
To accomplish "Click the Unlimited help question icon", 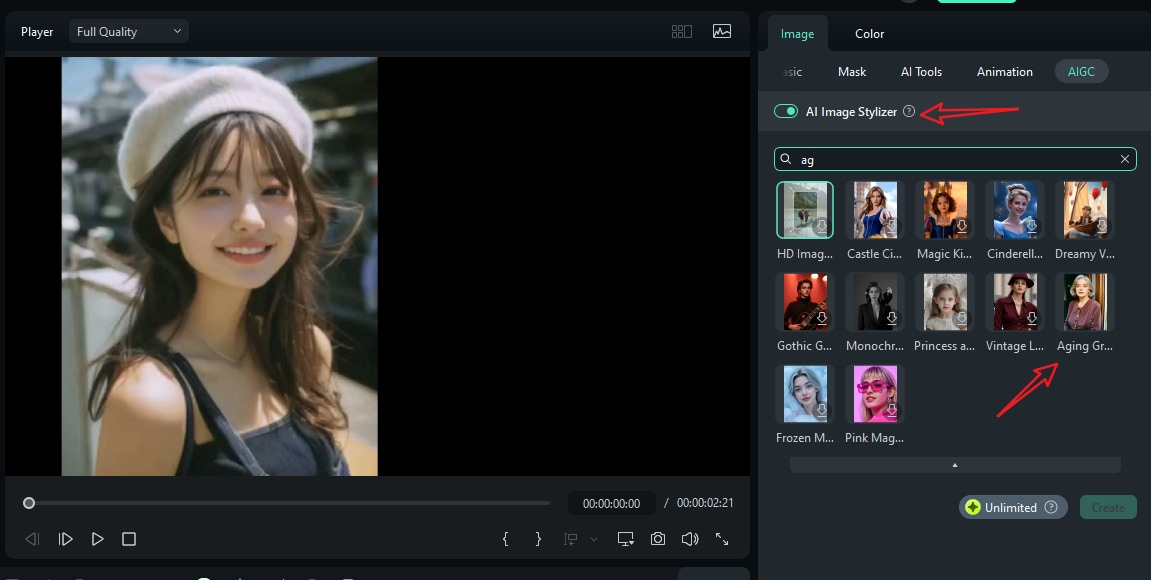I will (1051, 507).
